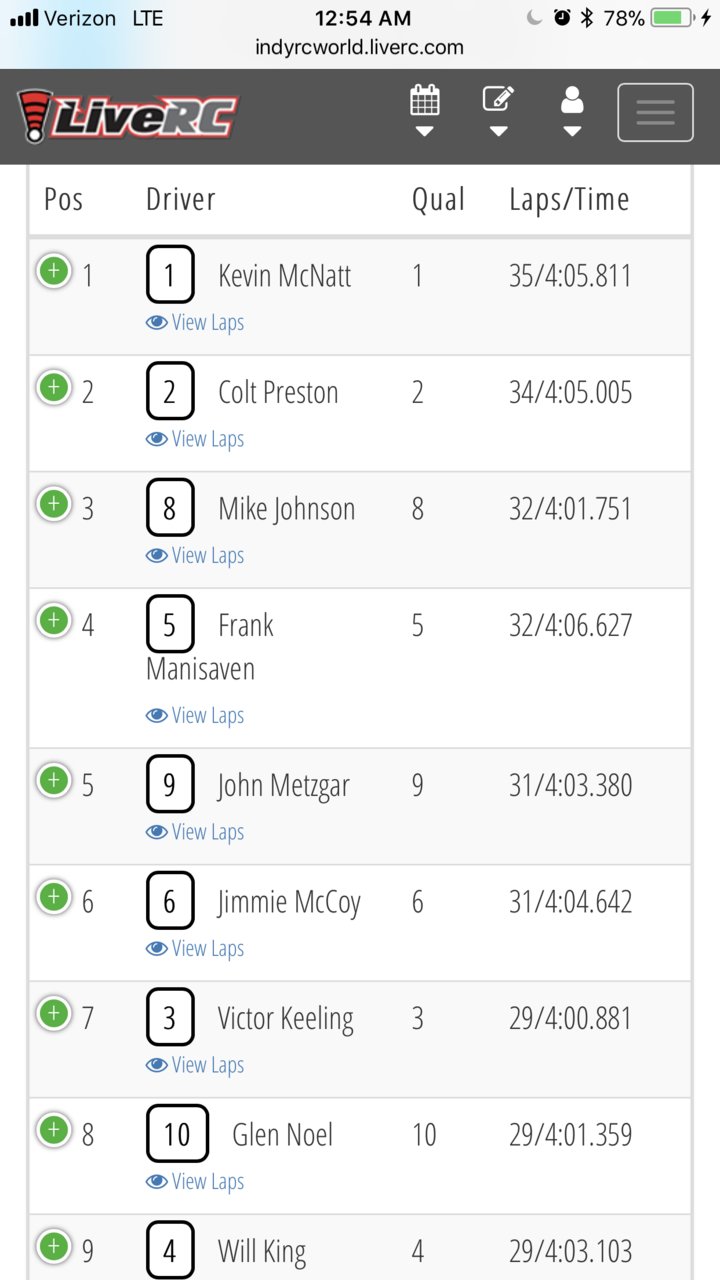Click the eye icon under Victor Keeling

[156, 1065]
